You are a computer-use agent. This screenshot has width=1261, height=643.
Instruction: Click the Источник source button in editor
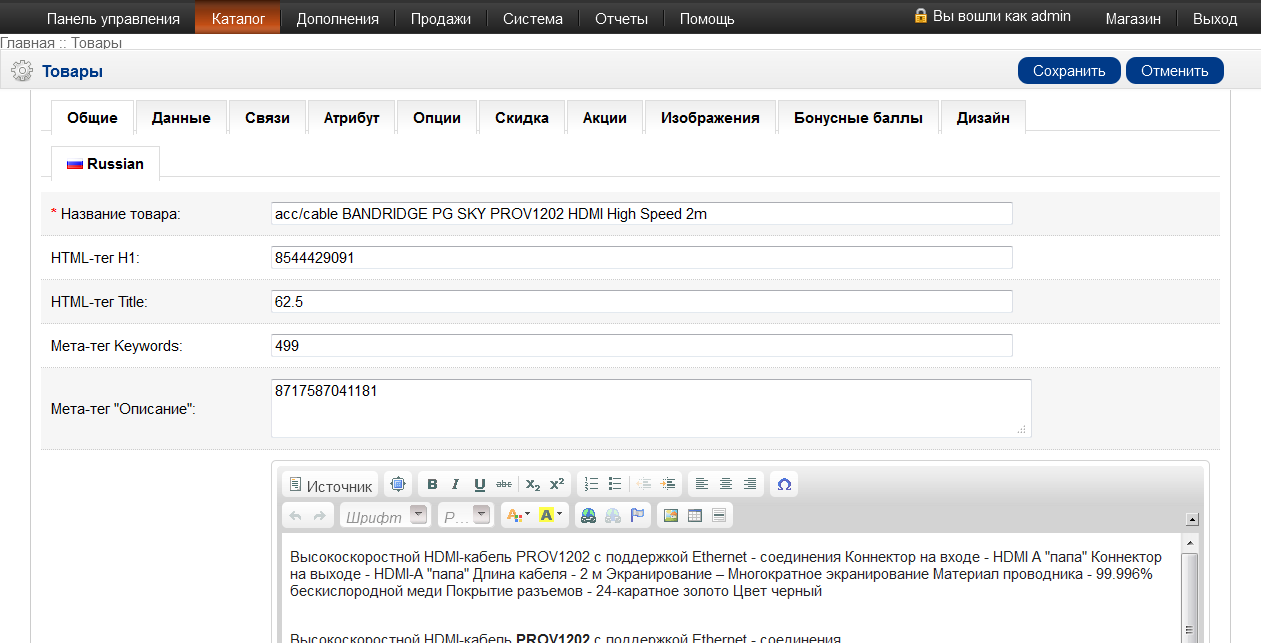[330, 485]
